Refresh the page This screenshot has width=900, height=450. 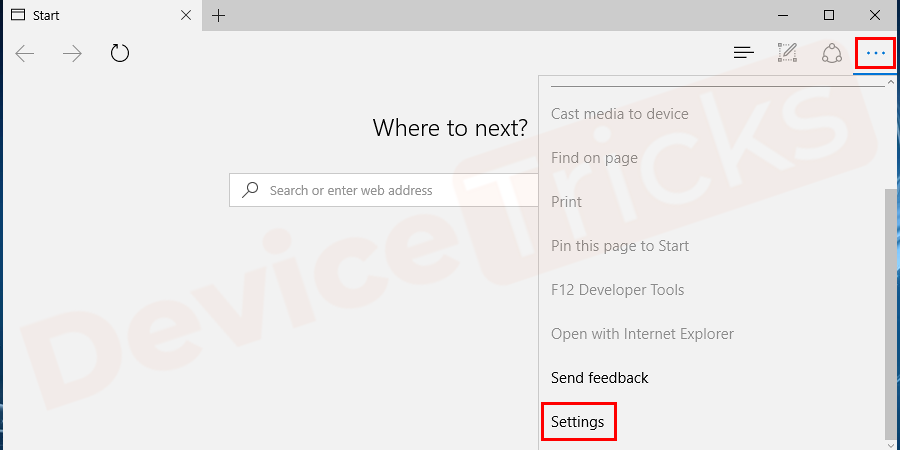120,53
